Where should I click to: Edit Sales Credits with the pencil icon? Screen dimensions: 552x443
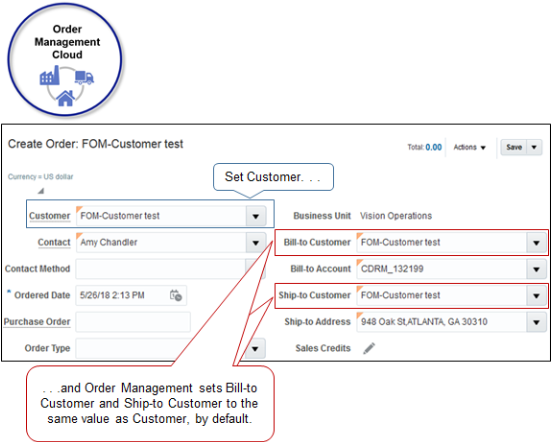pos(369,348)
